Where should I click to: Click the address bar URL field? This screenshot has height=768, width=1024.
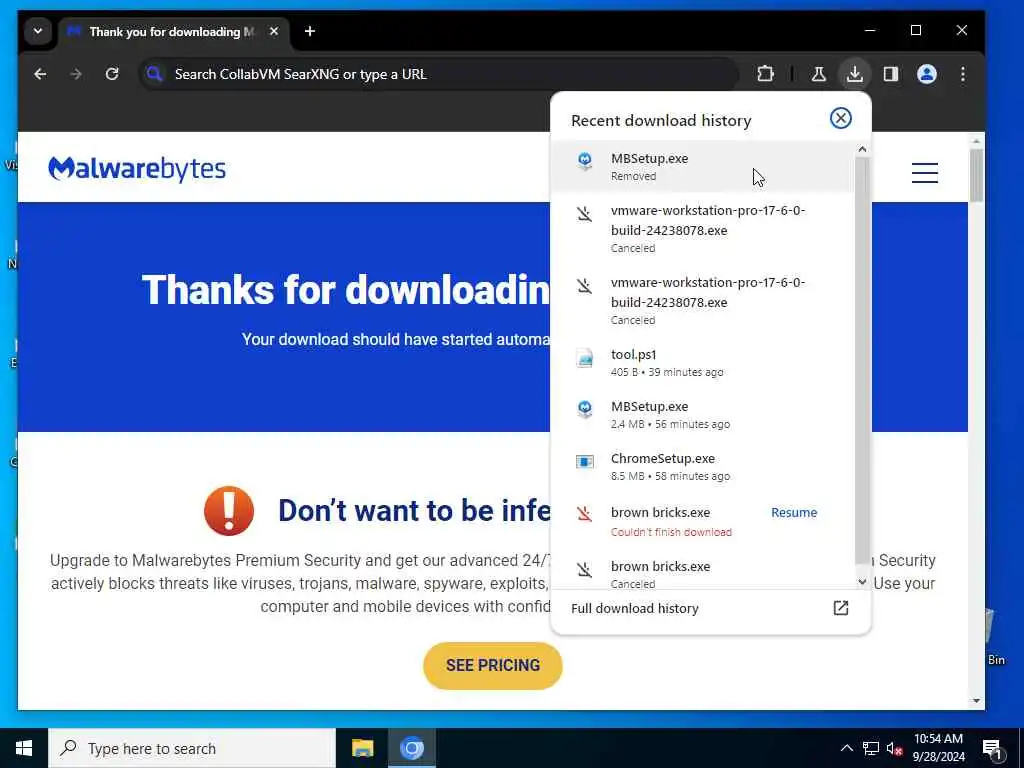coord(438,74)
